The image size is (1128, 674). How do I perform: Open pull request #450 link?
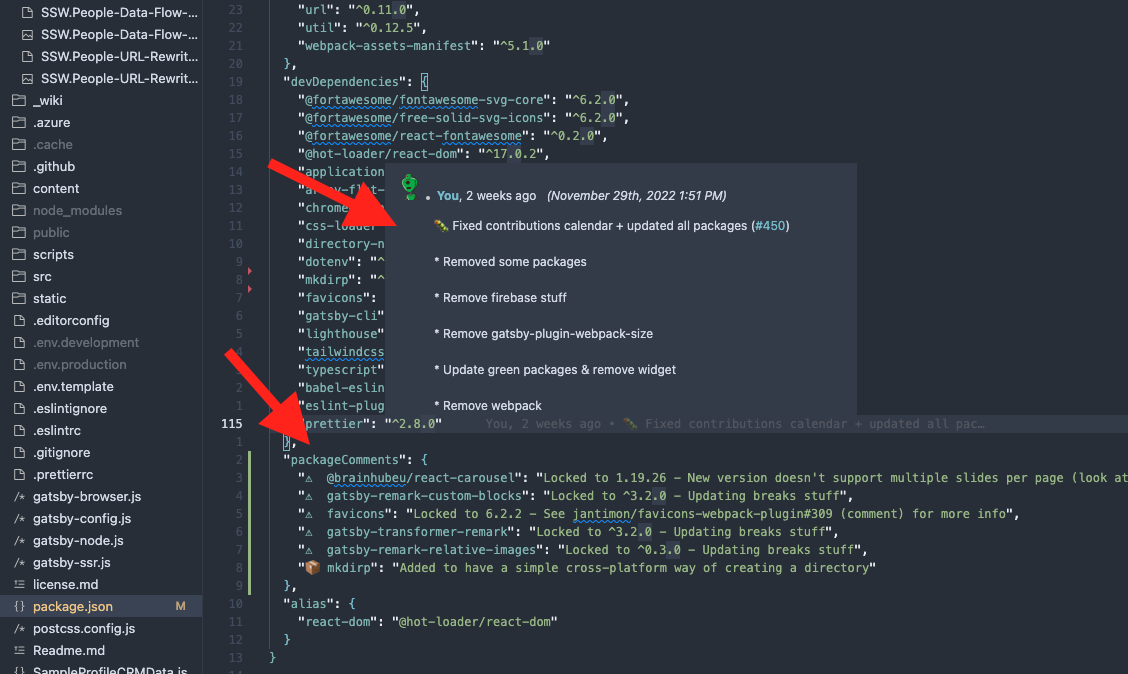point(769,226)
